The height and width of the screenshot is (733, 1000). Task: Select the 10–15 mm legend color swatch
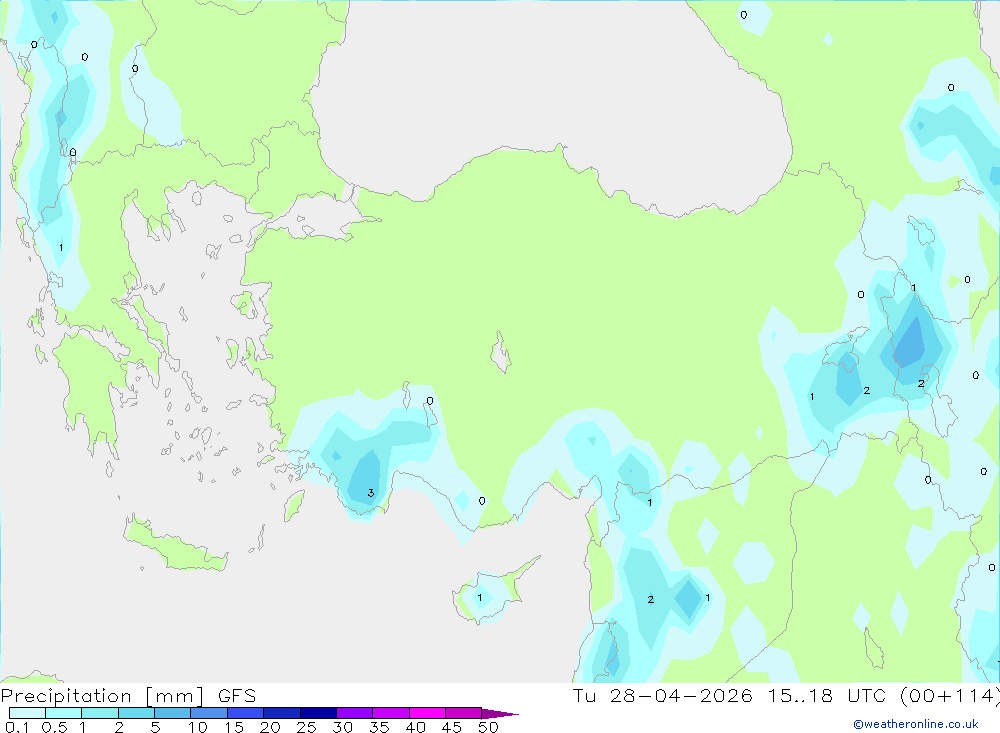209,713
